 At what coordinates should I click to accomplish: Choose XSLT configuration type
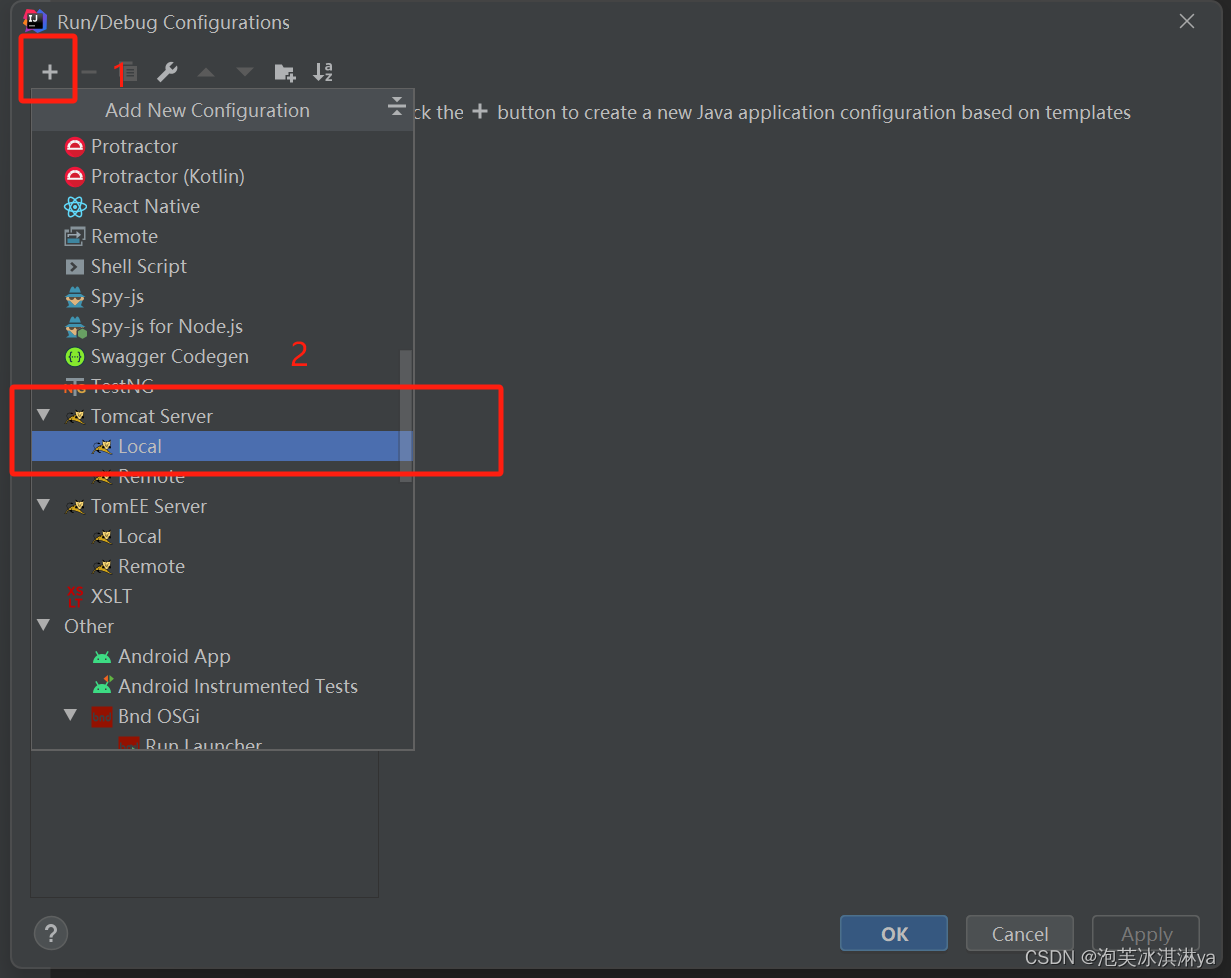[222, 596]
